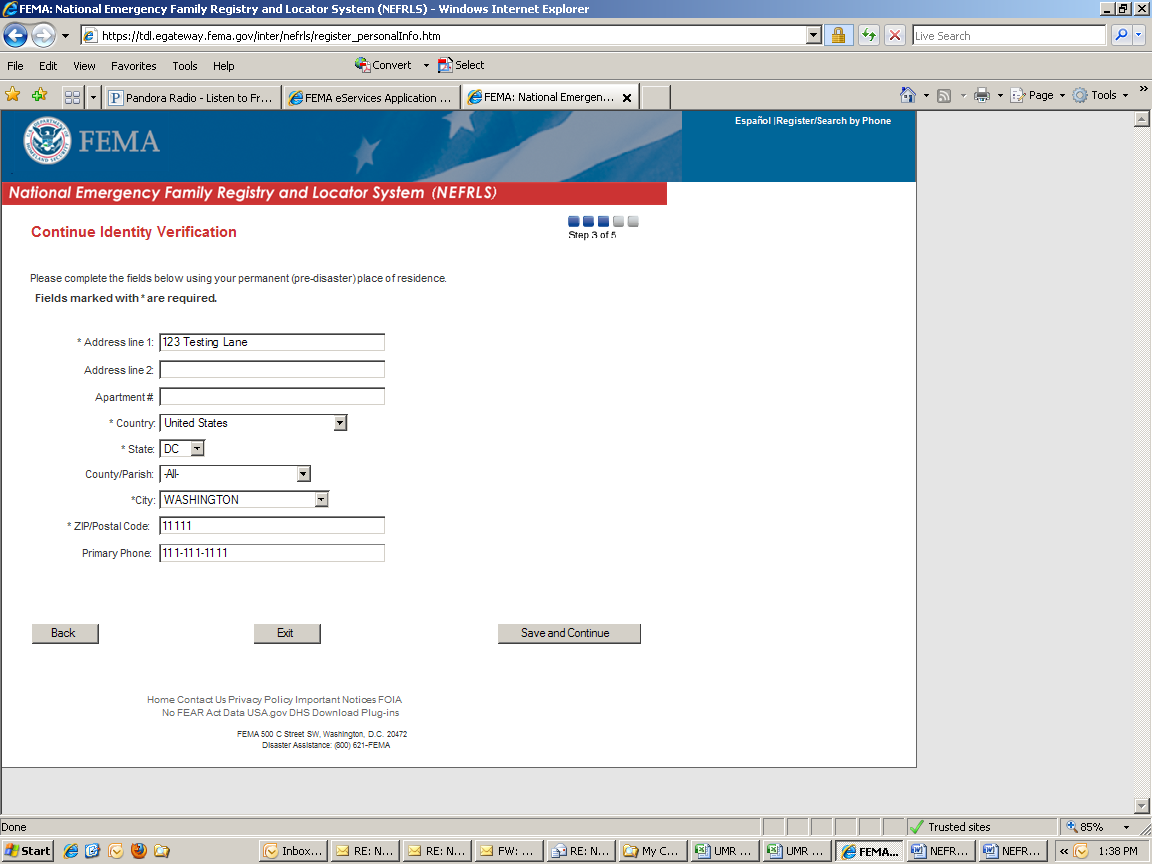Switch to the Pandora Radio tab
Image resolution: width=1152 pixels, height=864 pixels.
192,98
